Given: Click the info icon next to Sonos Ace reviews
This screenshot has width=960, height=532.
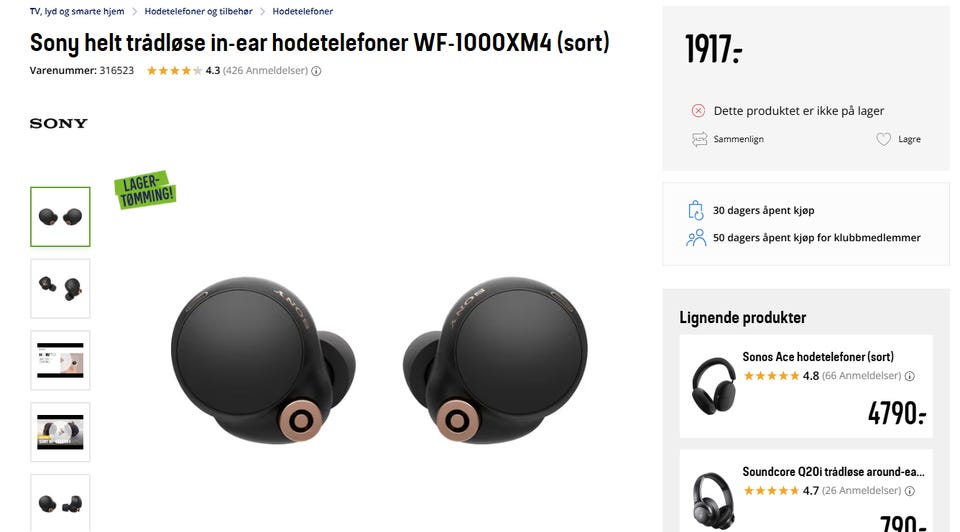Looking at the screenshot, I should point(910,376).
